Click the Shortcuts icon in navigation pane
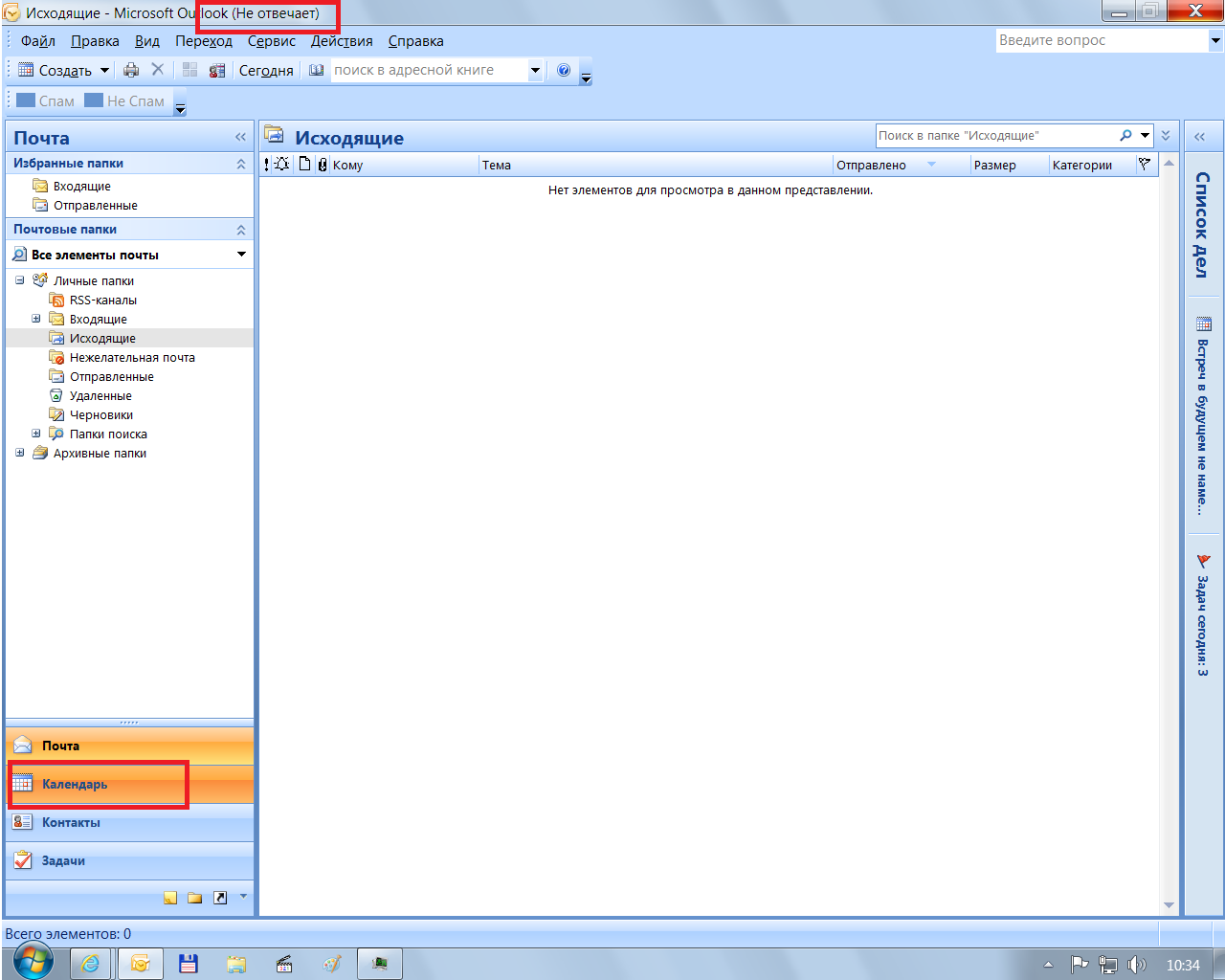 pyautogui.click(x=220, y=898)
